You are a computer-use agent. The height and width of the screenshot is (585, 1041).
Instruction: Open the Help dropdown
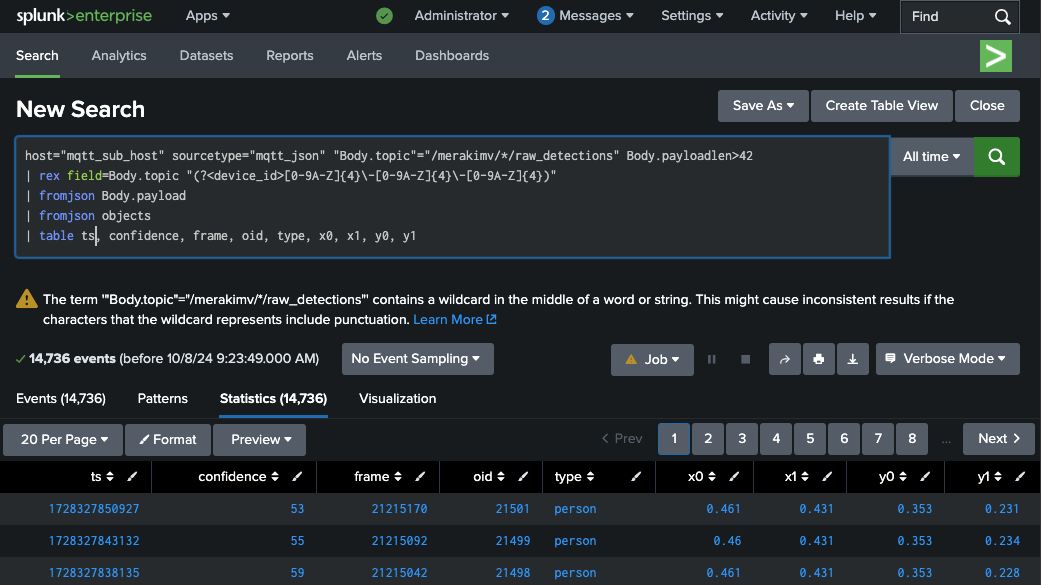[856, 16]
